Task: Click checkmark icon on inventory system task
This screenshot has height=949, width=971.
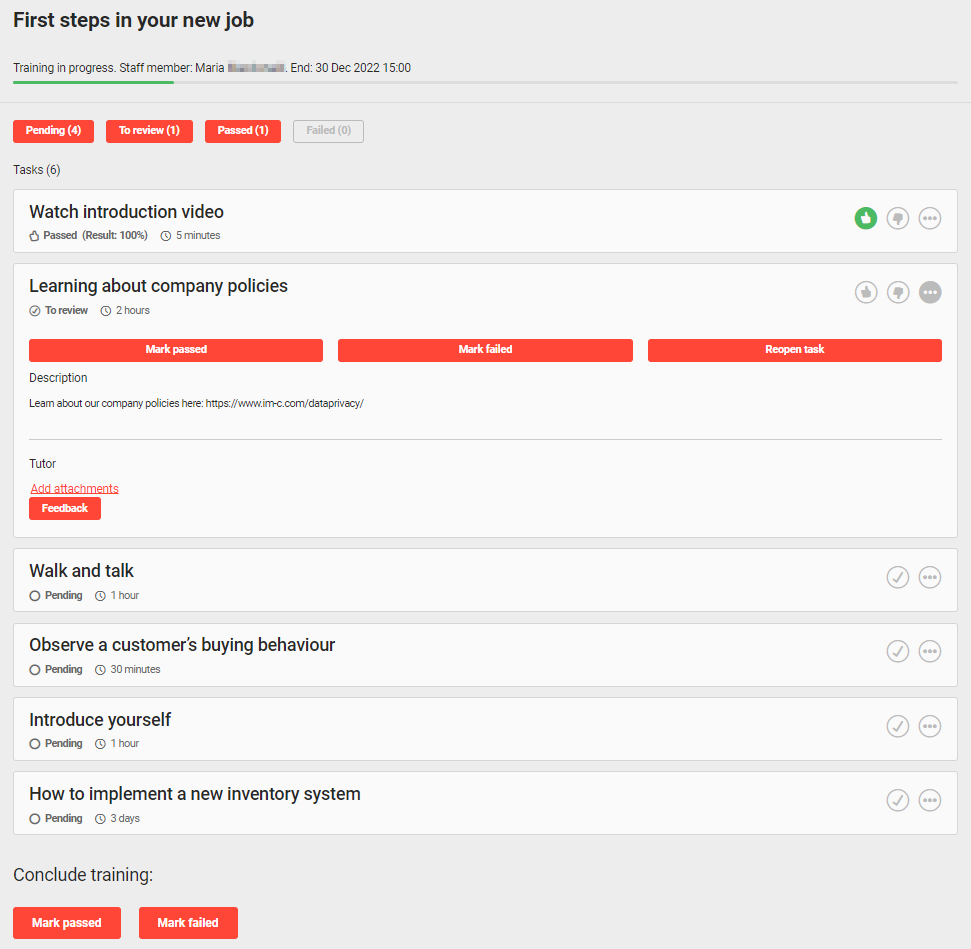Action: pyautogui.click(x=898, y=800)
